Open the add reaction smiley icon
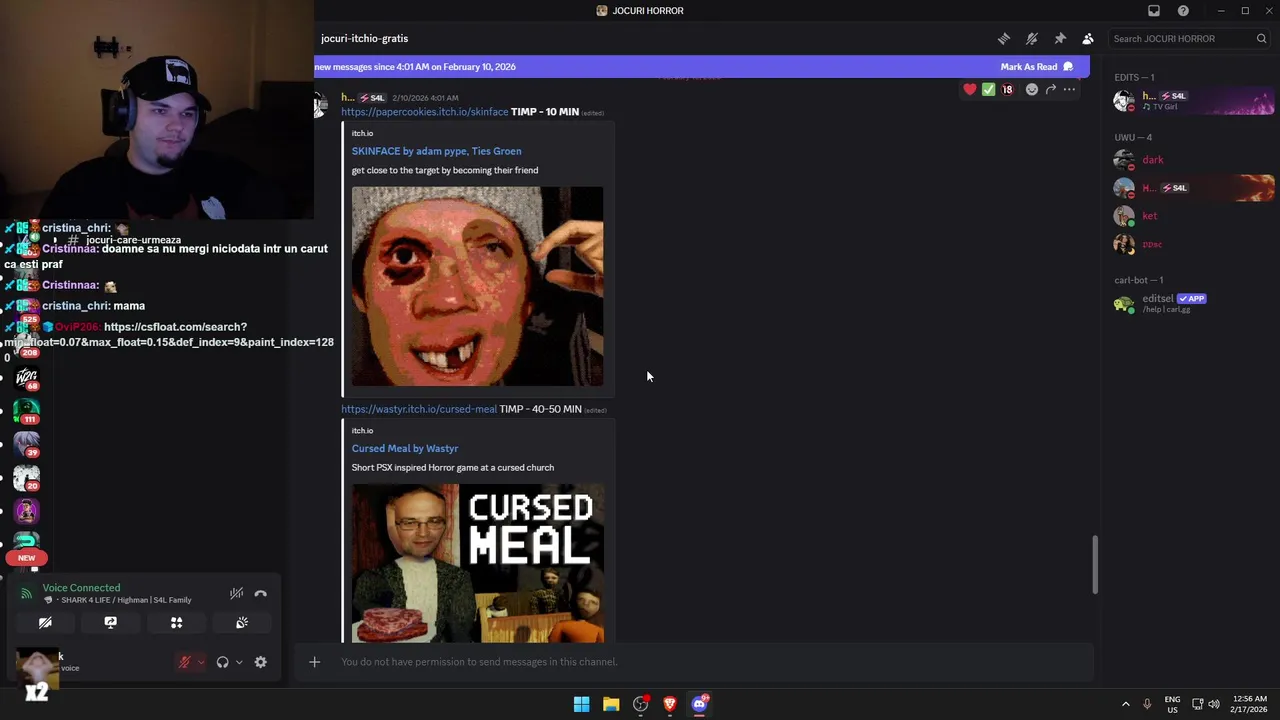 (x=1032, y=90)
